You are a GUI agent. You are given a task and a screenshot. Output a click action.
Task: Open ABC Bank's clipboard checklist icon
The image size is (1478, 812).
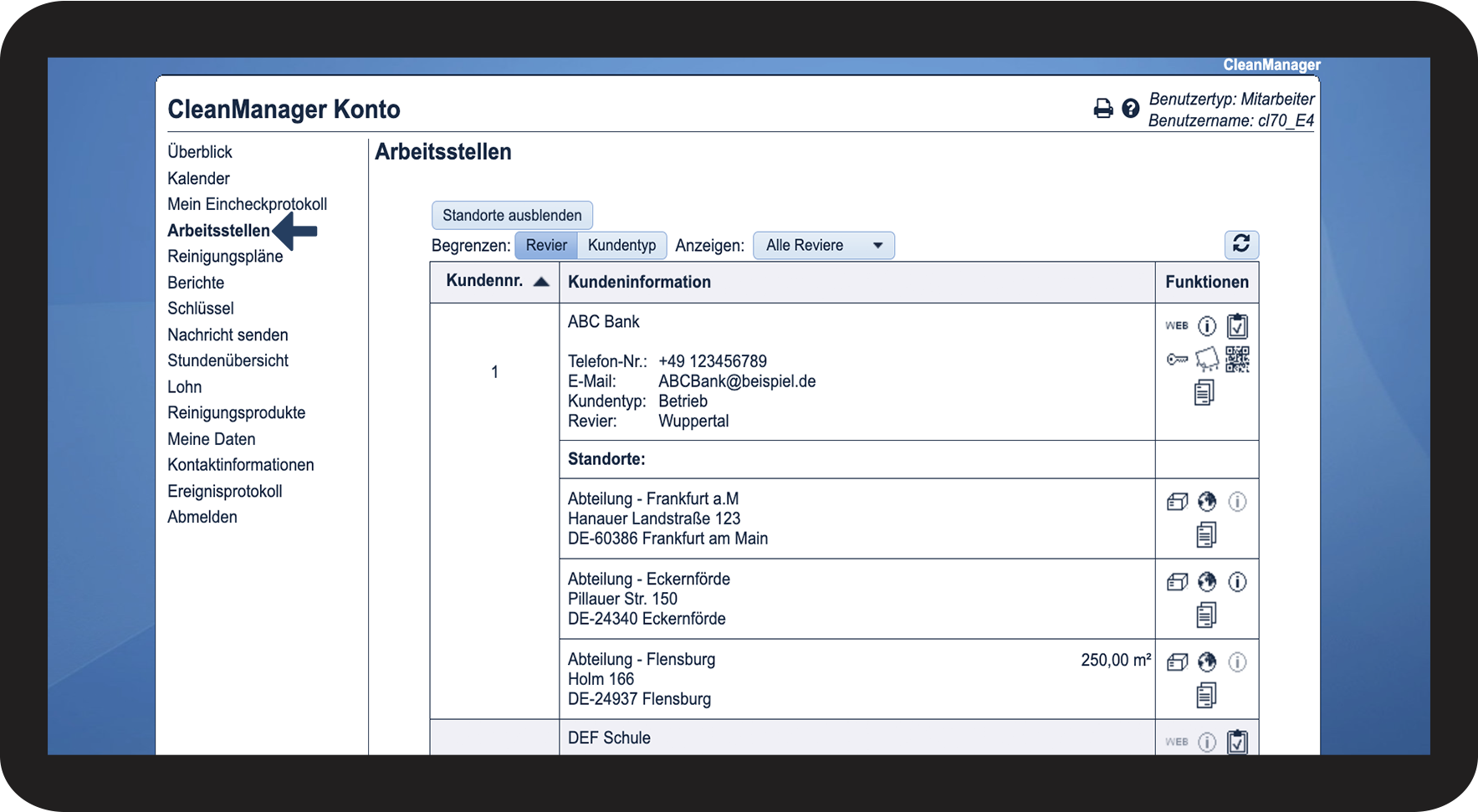tap(1237, 326)
